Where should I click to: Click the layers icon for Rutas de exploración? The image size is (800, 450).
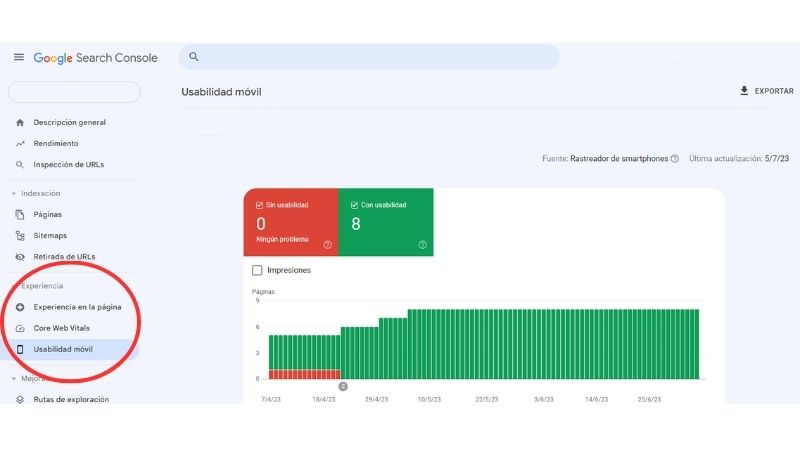click(x=20, y=399)
